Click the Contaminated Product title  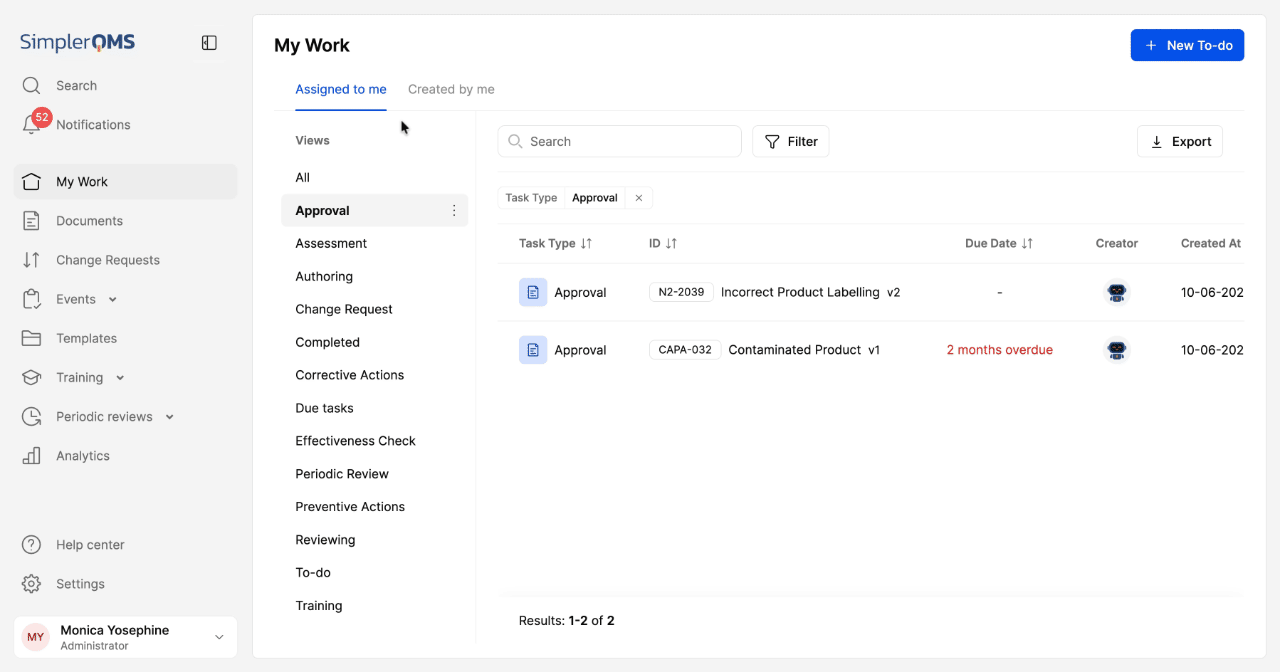click(x=794, y=350)
